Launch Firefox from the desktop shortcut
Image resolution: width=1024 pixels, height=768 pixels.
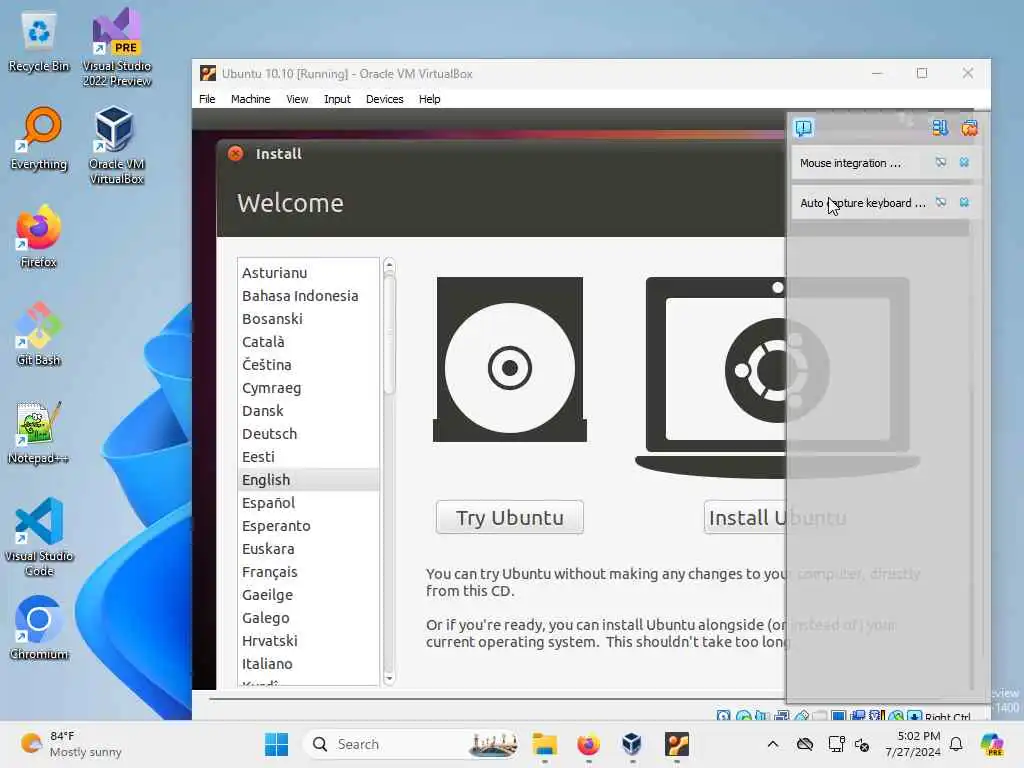coord(39,236)
